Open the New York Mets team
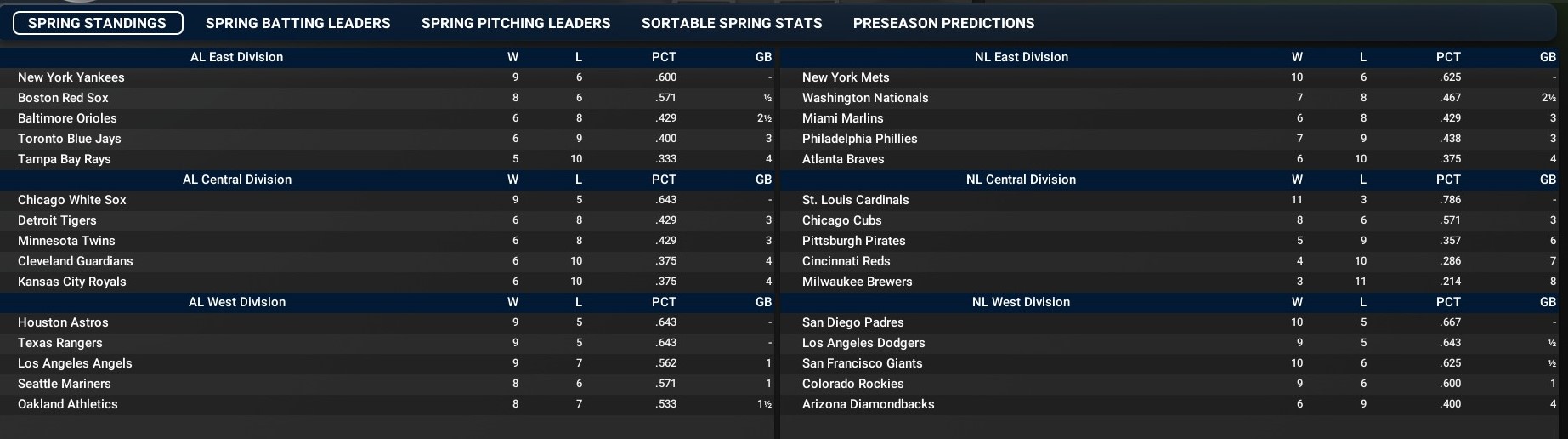The width and height of the screenshot is (1568, 439). 846,77
